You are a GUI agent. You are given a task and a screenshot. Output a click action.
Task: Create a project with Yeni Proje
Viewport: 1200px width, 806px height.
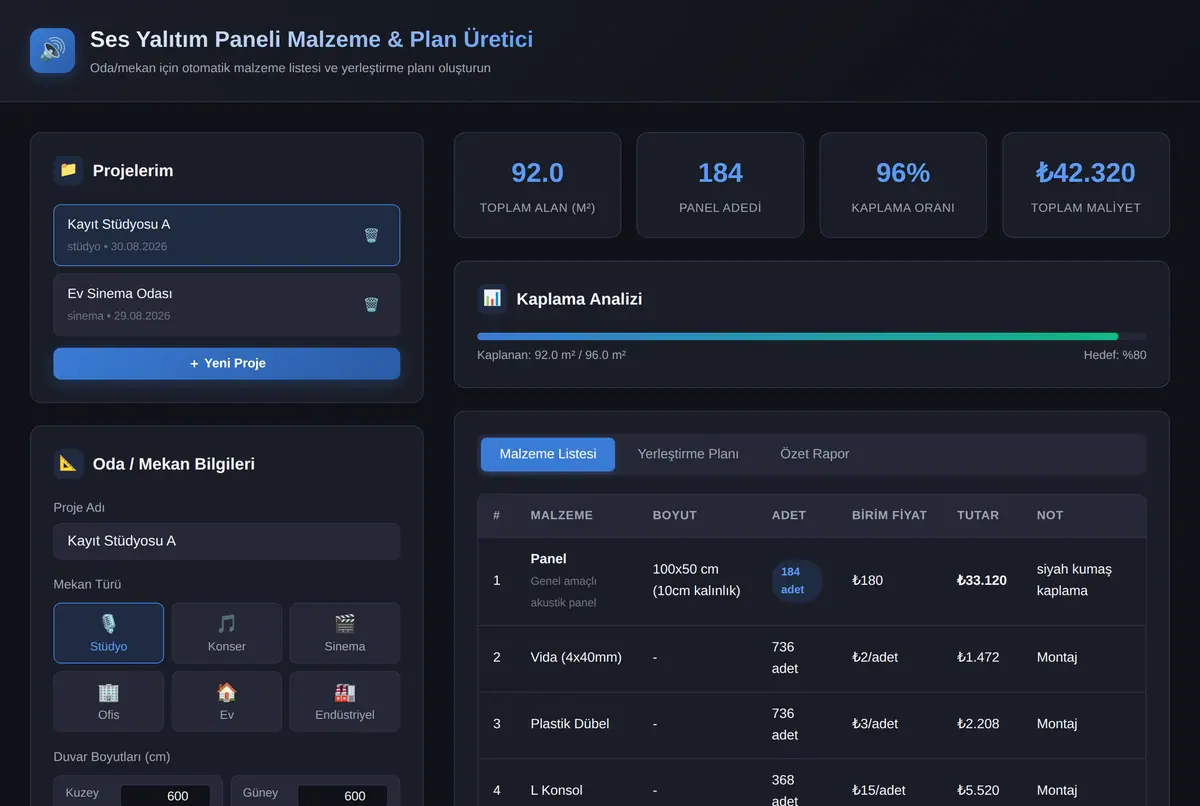[x=227, y=363]
